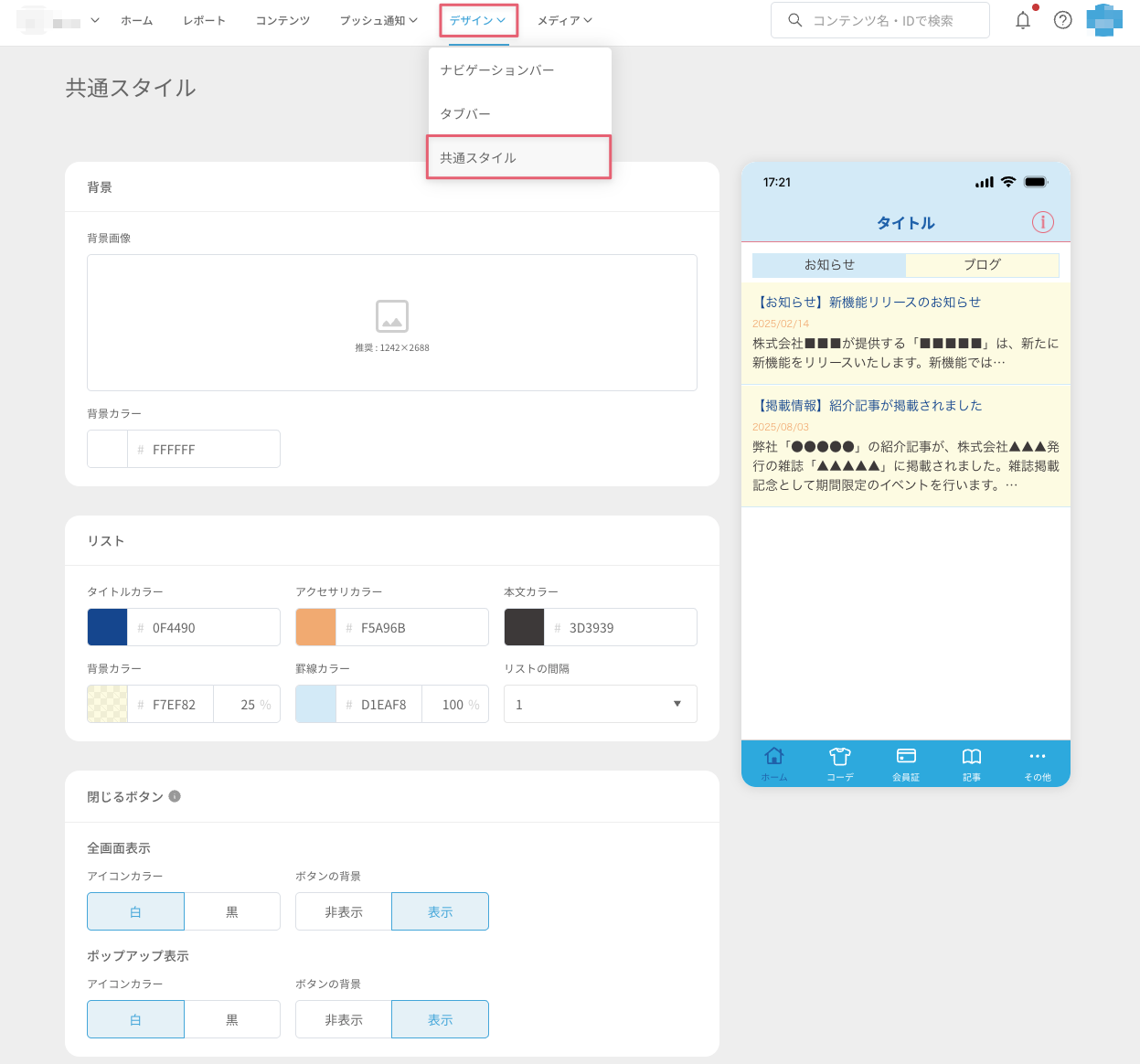Set ポップアップ表示 button background to 表示

[x=441, y=1019]
